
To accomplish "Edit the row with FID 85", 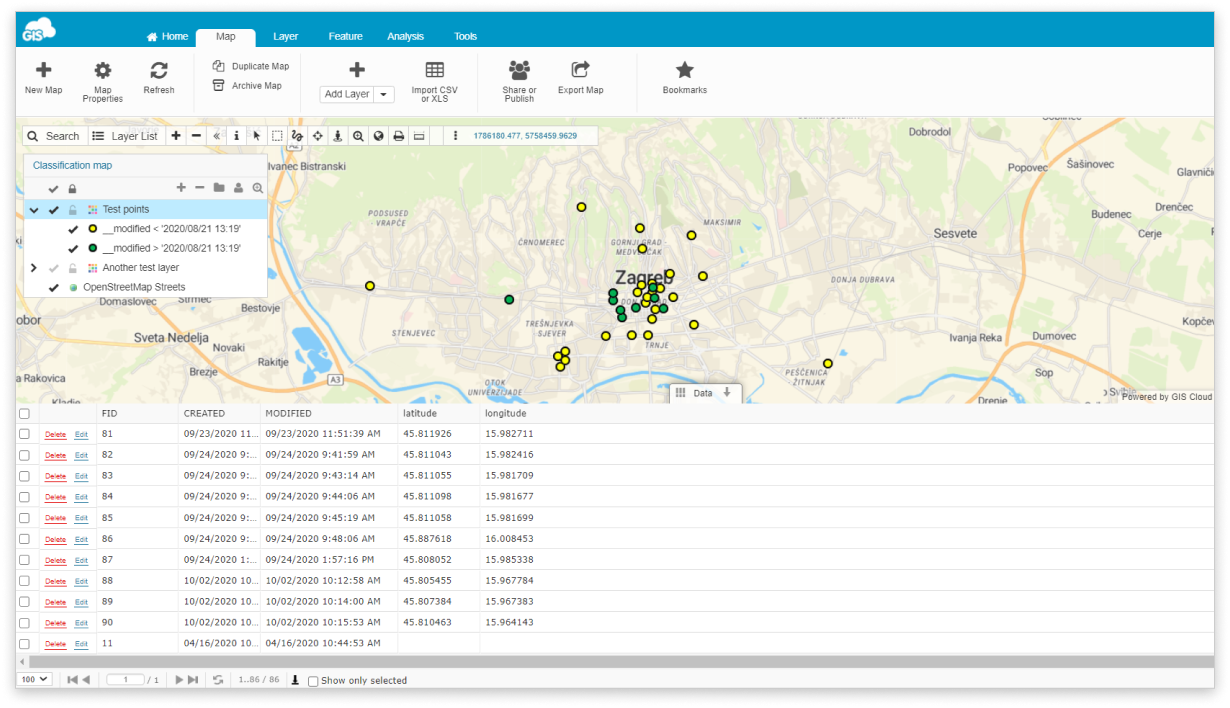I will click(80, 518).
